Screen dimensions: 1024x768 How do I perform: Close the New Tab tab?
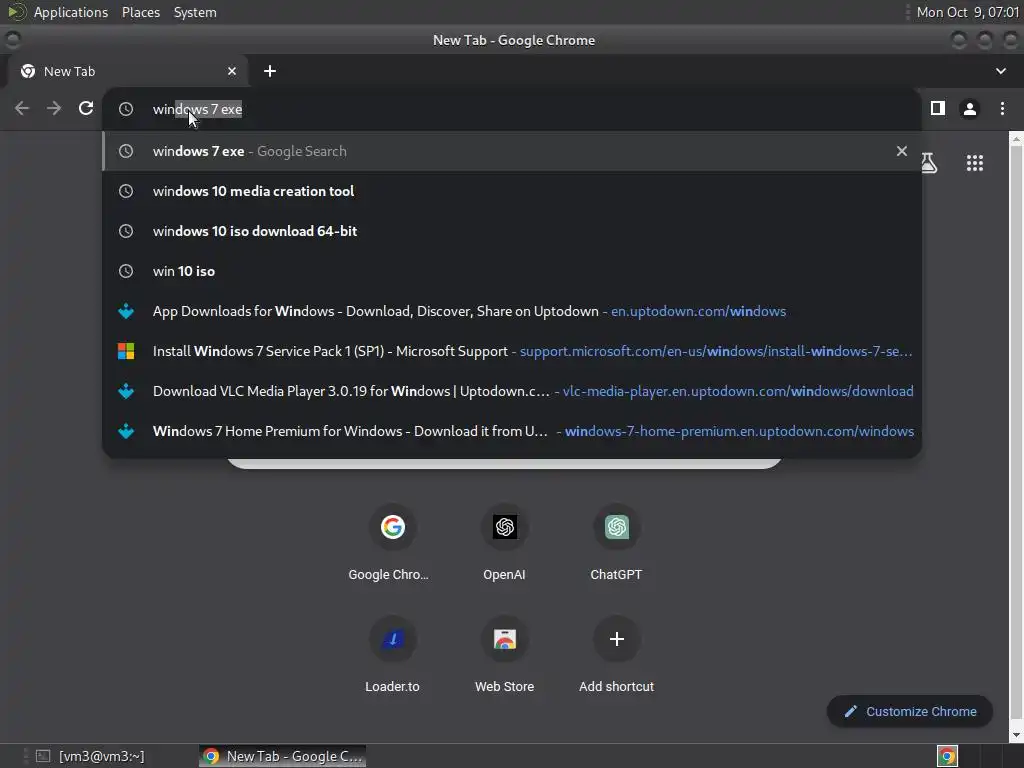pyautogui.click(x=232, y=71)
